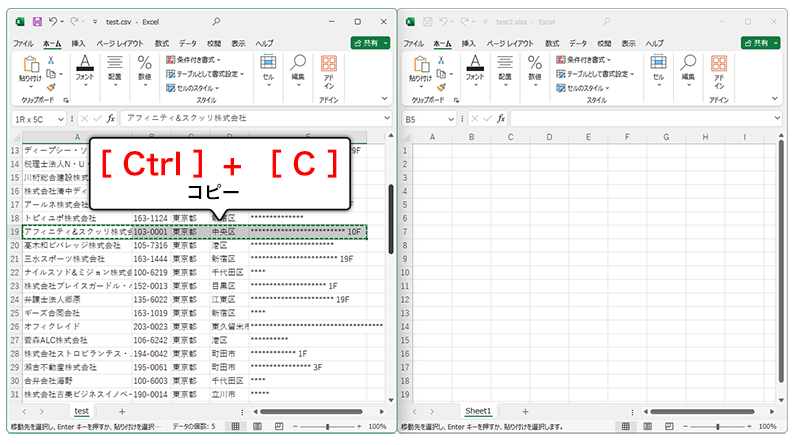
Task: Open the データ tab in test.csv window
Action: pos(187,44)
